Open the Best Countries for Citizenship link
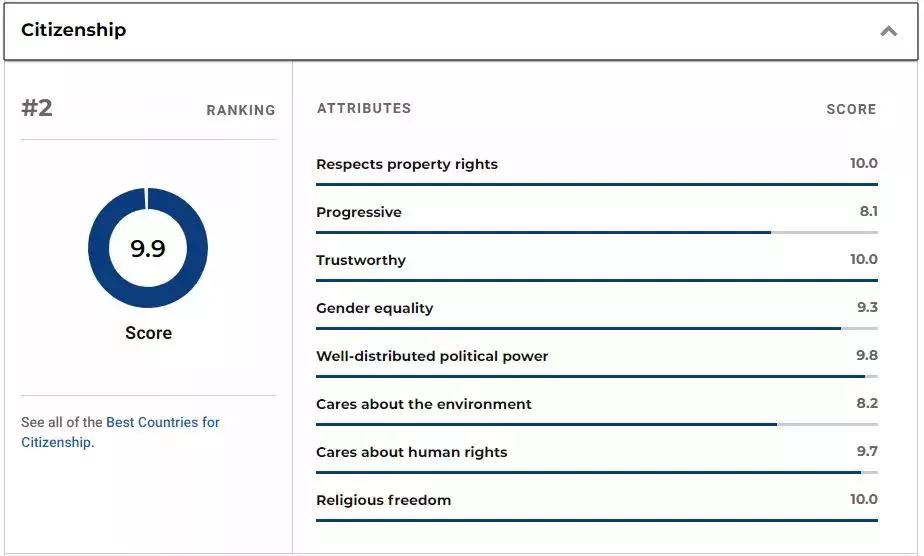Screen dimensions: 924x556 [x=162, y=422]
